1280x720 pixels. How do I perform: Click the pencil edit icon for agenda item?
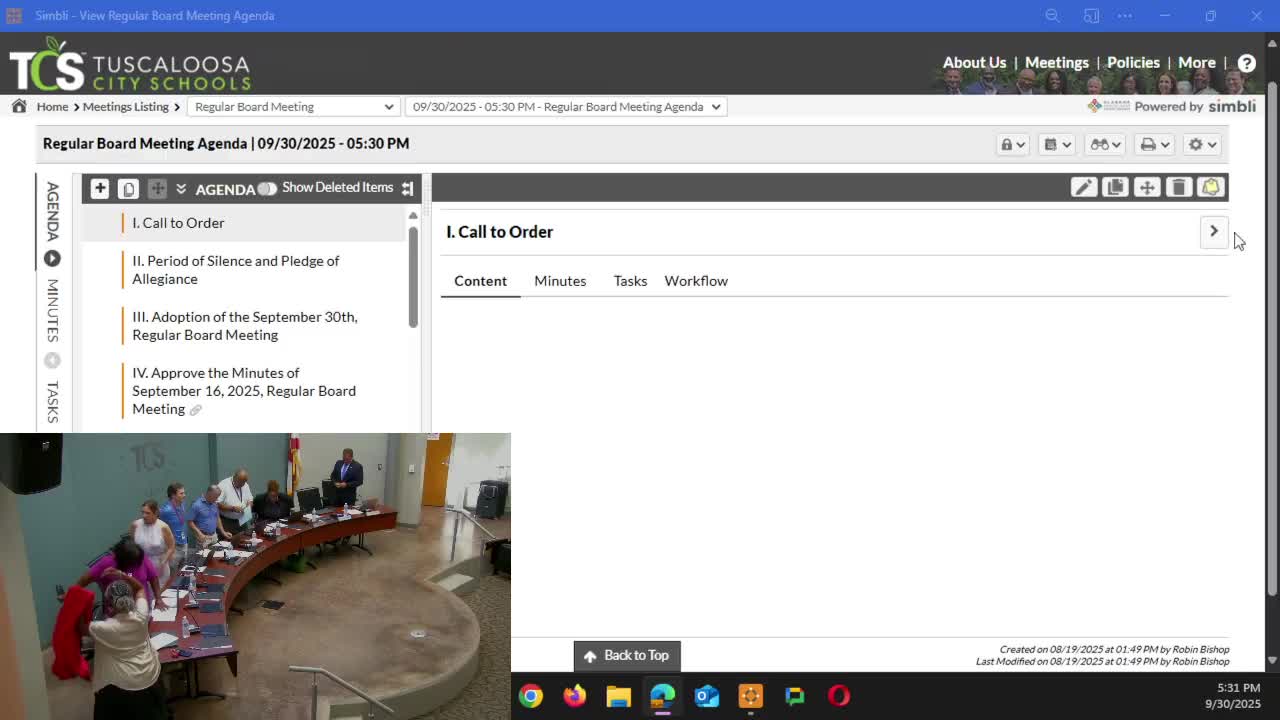pos(1083,188)
